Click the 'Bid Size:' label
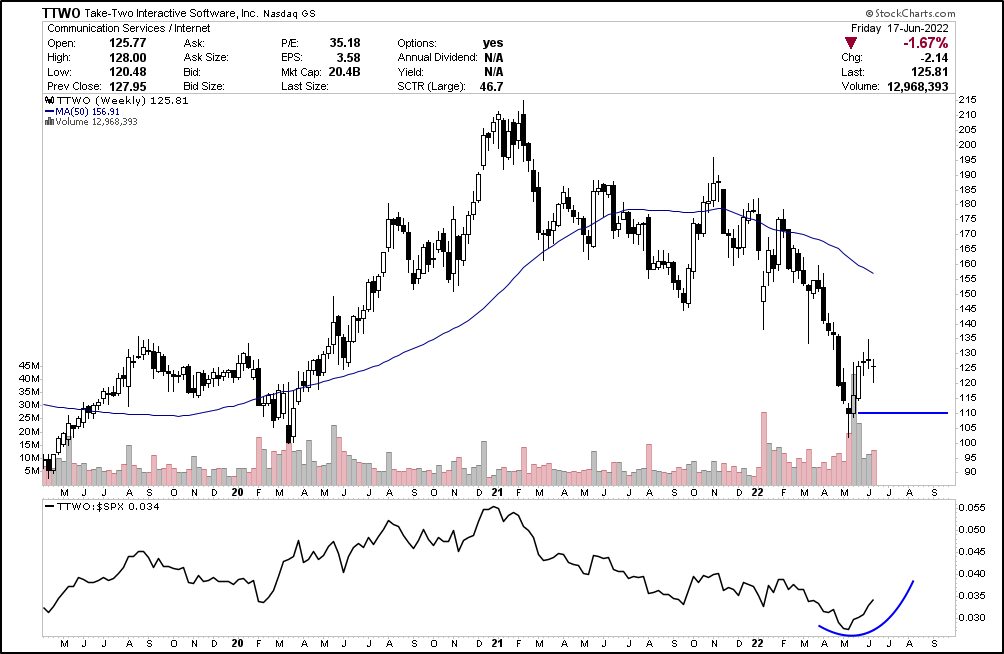 click(x=204, y=86)
